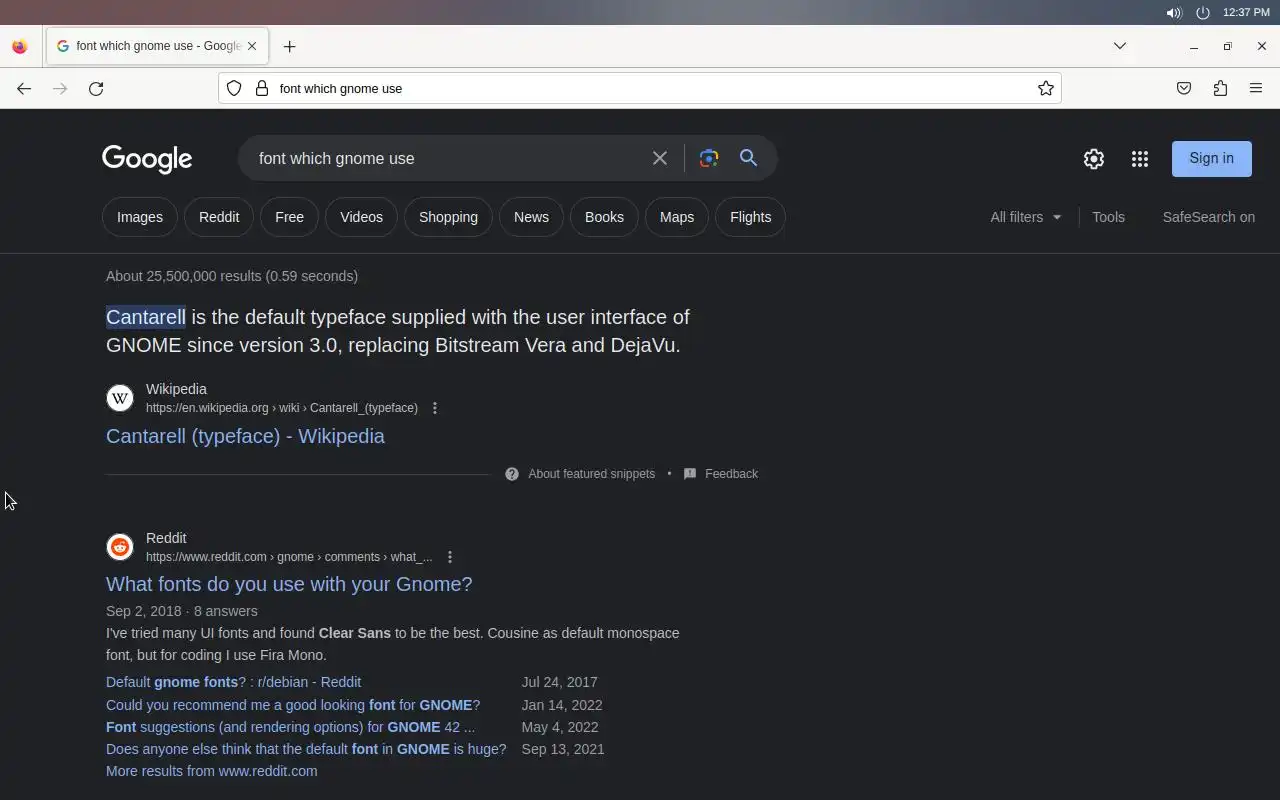
Task: Select the Shopping filter chip
Action: click(x=448, y=217)
